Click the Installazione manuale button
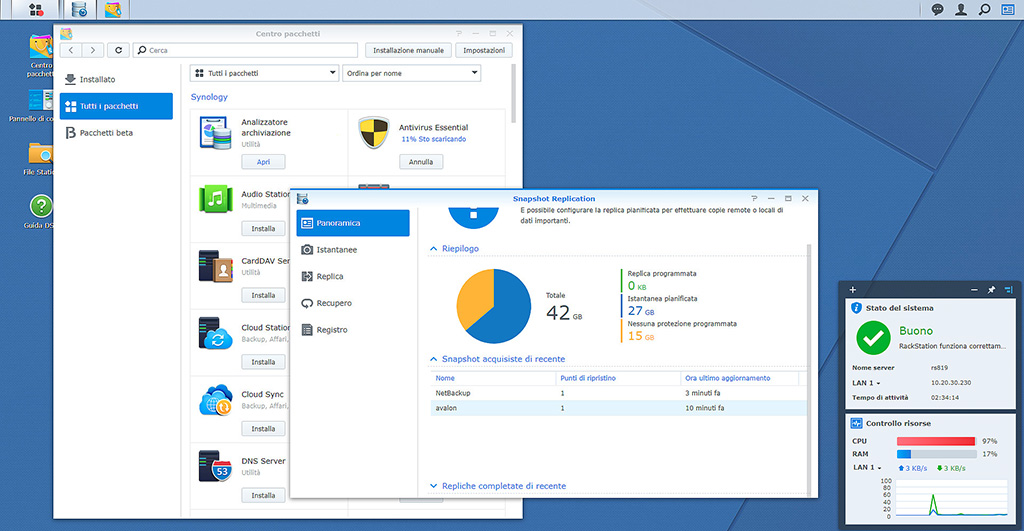Viewport: 1024px width, 531px height. tap(408, 50)
